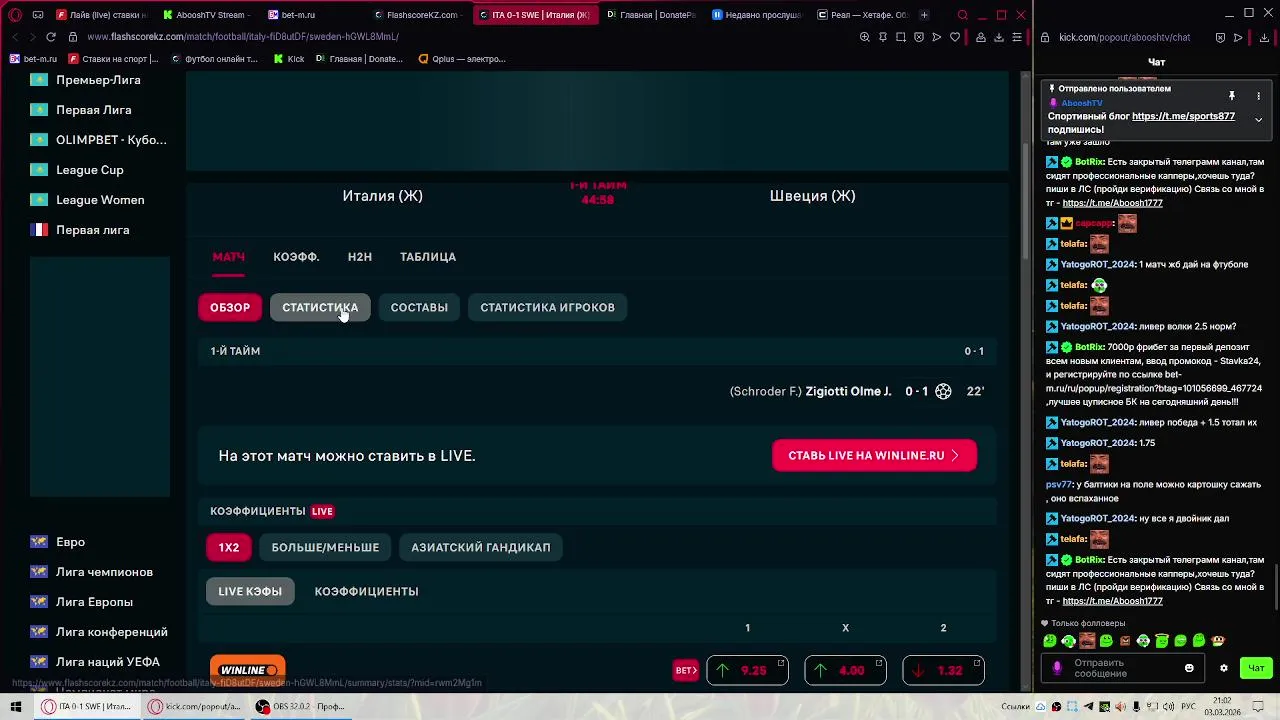Image resolution: width=1280 pixels, height=720 pixels.
Task: Select КОЭФФИЦИЕНТЫ toggle
Action: [367, 591]
